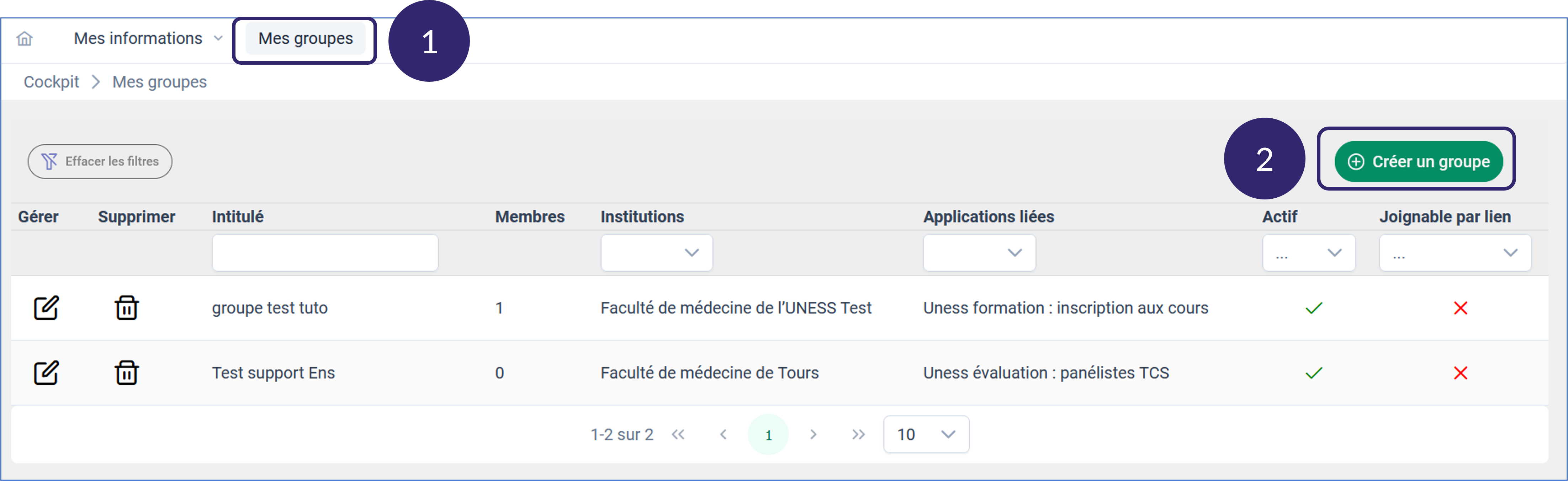Go to previous page arrow
Screen dimensions: 1568x481
pyautogui.click(x=723, y=434)
